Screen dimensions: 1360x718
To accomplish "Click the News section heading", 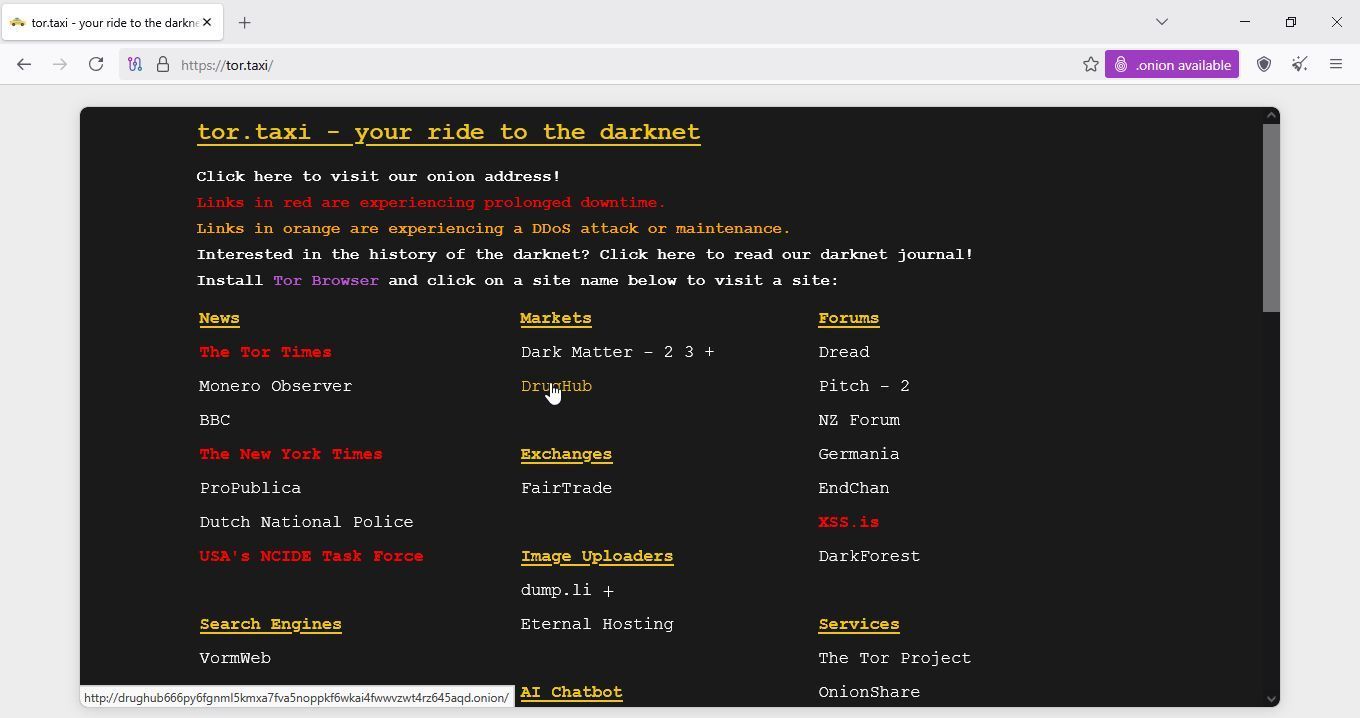I will 219,318.
